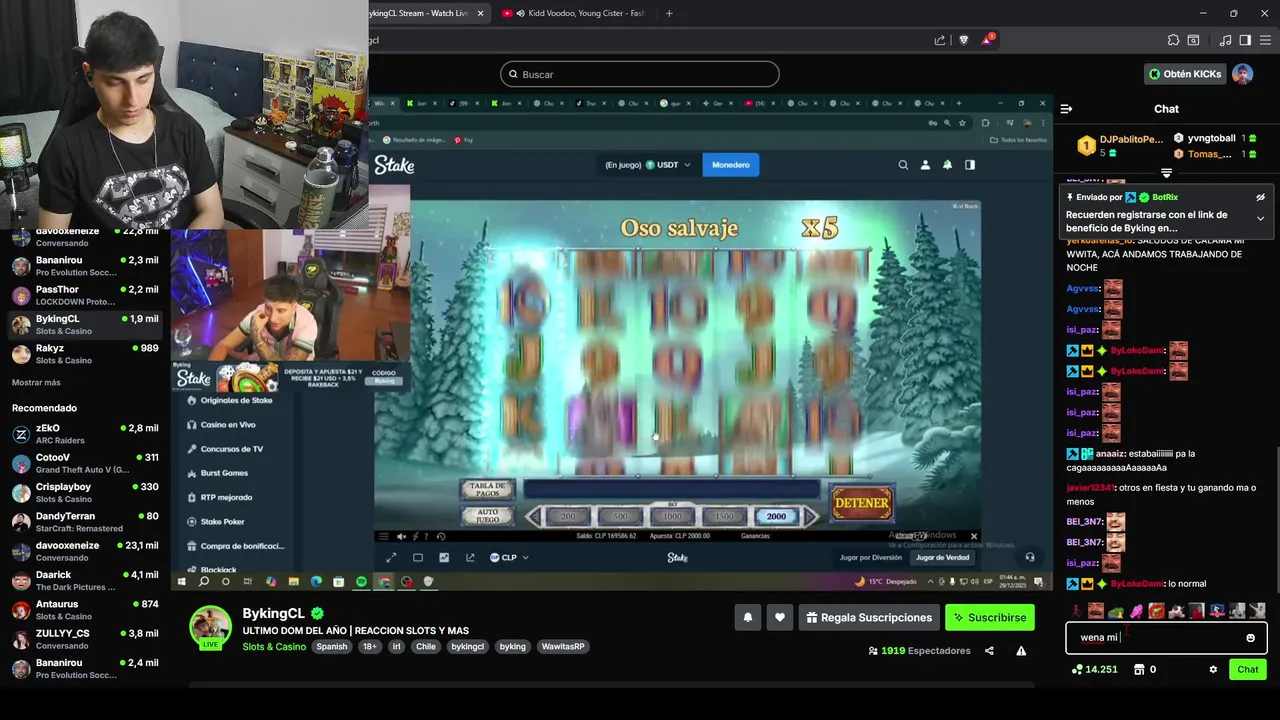1280x720 pixels.
Task: Collapse chat panel with arrow icon
Action: point(1066,109)
